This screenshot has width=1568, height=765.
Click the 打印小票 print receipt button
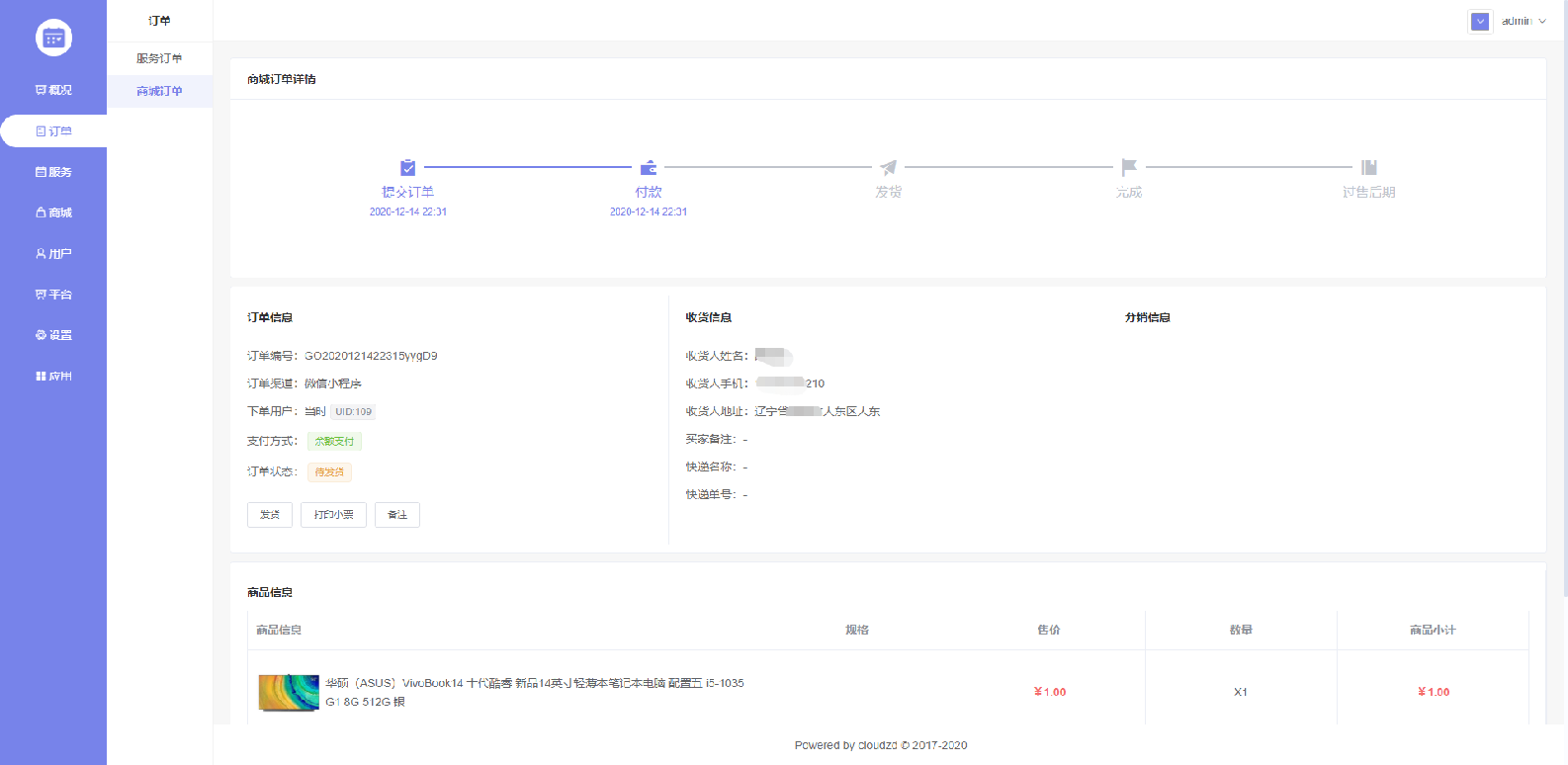click(334, 515)
